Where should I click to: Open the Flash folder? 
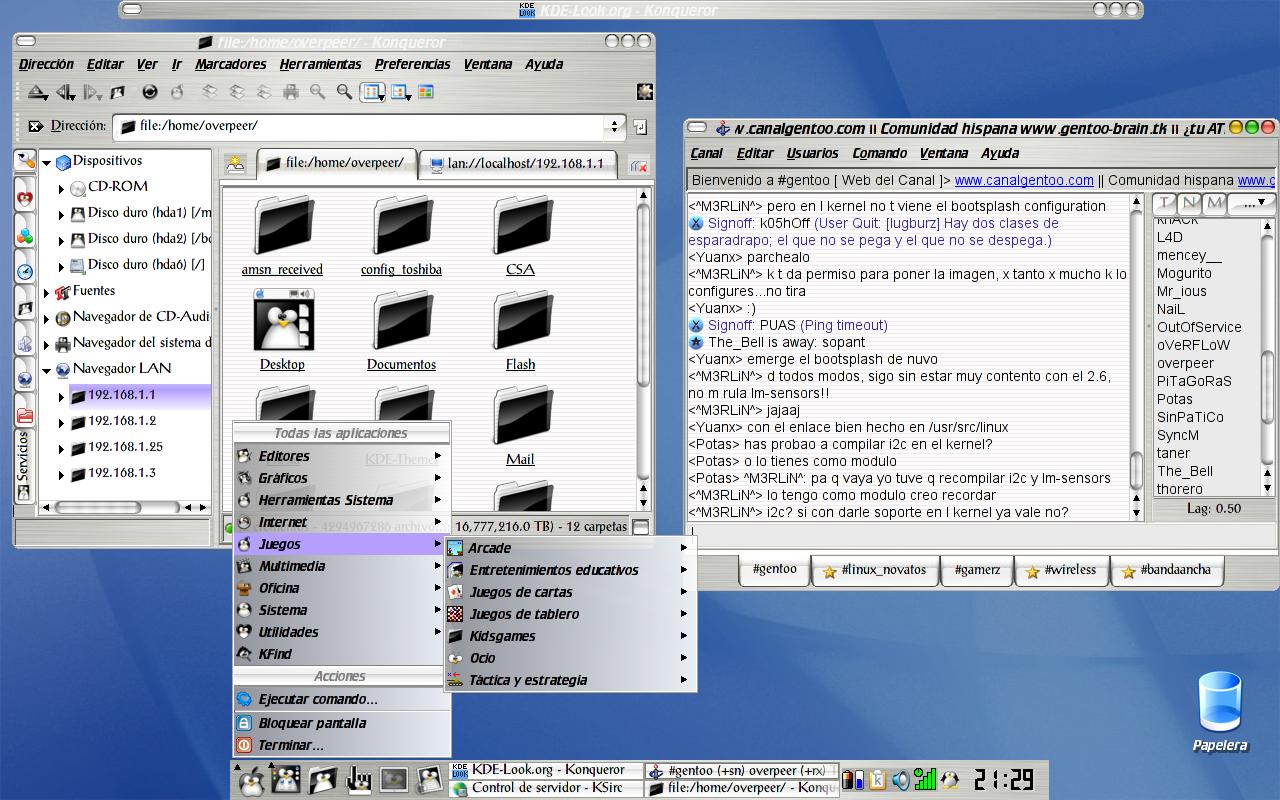click(520, 331)
